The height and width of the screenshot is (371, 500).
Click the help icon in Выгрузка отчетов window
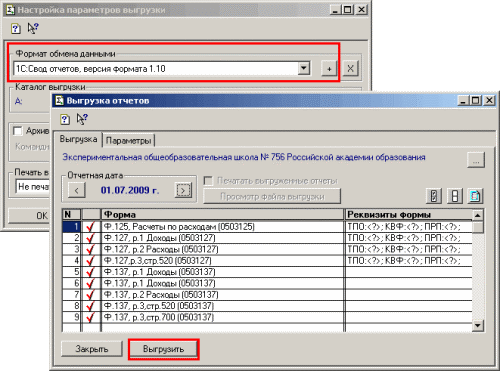tap(65, 119)
